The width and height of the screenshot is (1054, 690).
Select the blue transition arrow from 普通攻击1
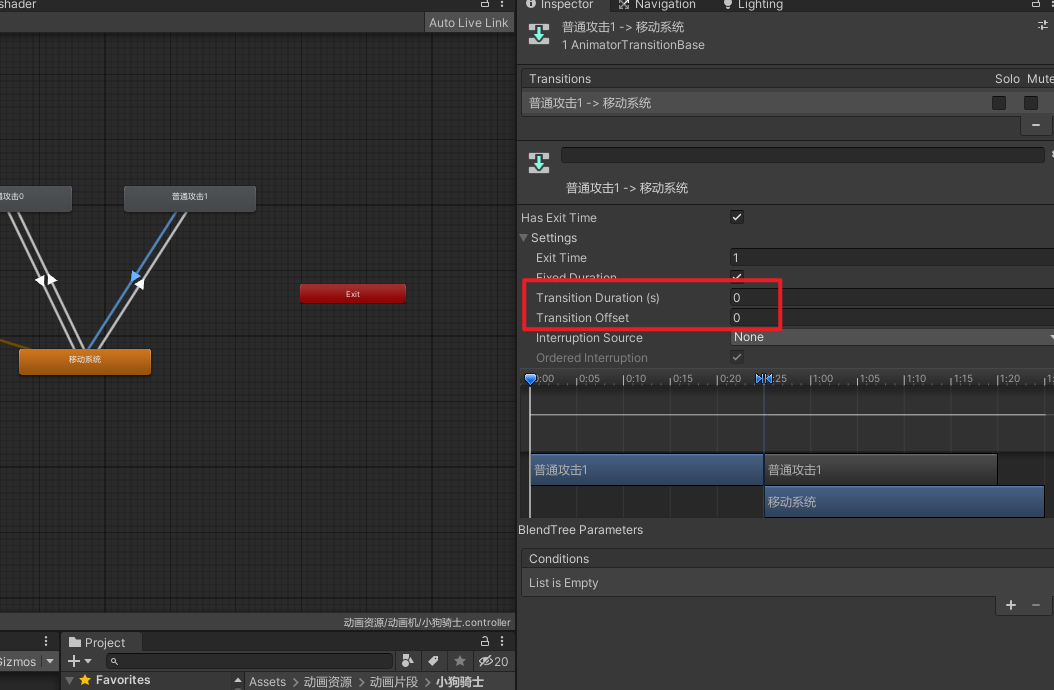point(136,275)
